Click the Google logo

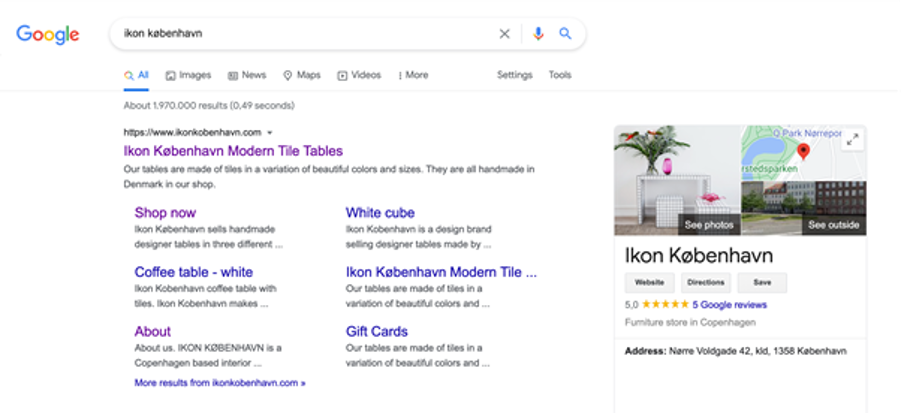click(48, 34)
